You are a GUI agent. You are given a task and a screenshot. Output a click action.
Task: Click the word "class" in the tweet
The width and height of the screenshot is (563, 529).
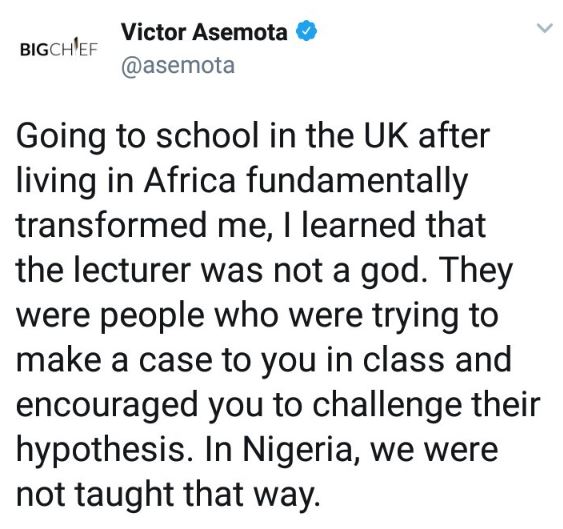[x=403, y=359]
